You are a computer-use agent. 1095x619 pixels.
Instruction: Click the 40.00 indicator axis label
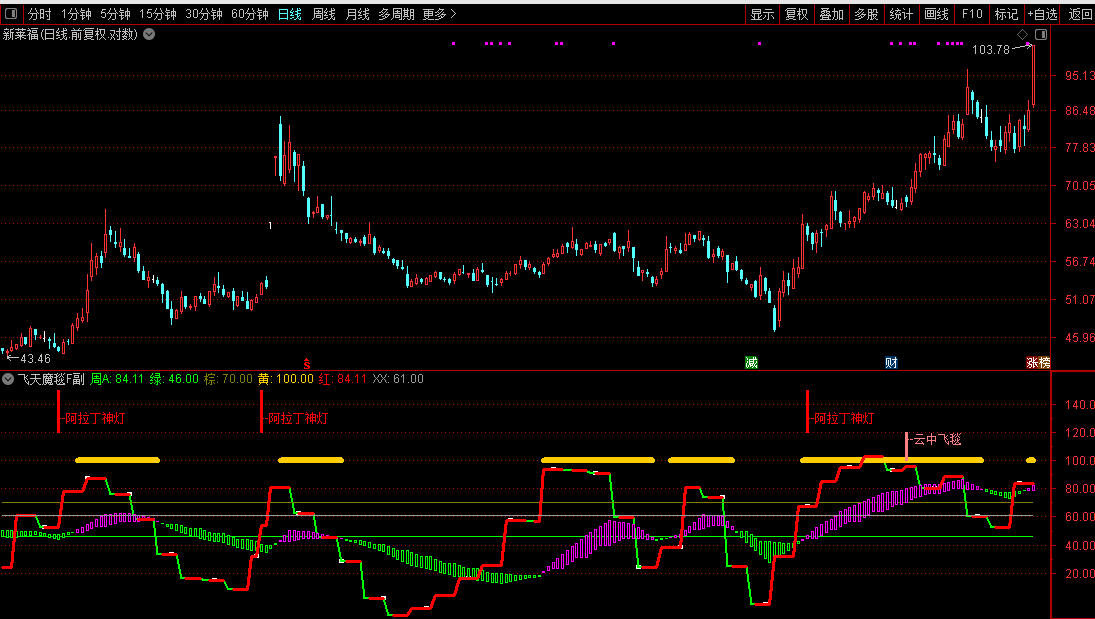tap(1080, 546)
